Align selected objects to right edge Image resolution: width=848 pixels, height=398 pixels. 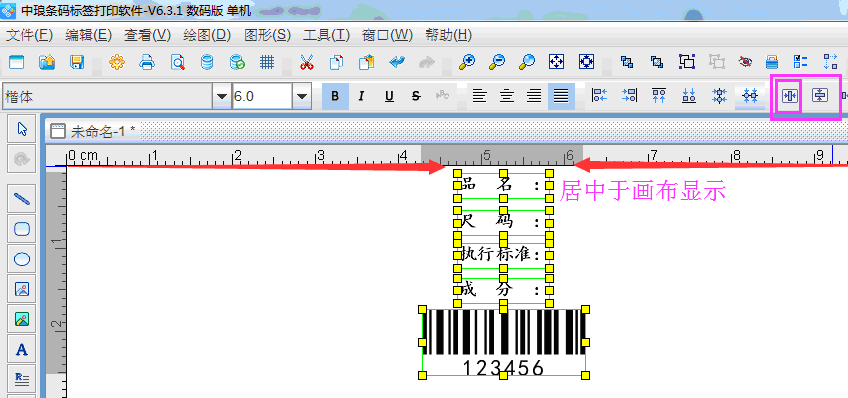click(629, 96)
